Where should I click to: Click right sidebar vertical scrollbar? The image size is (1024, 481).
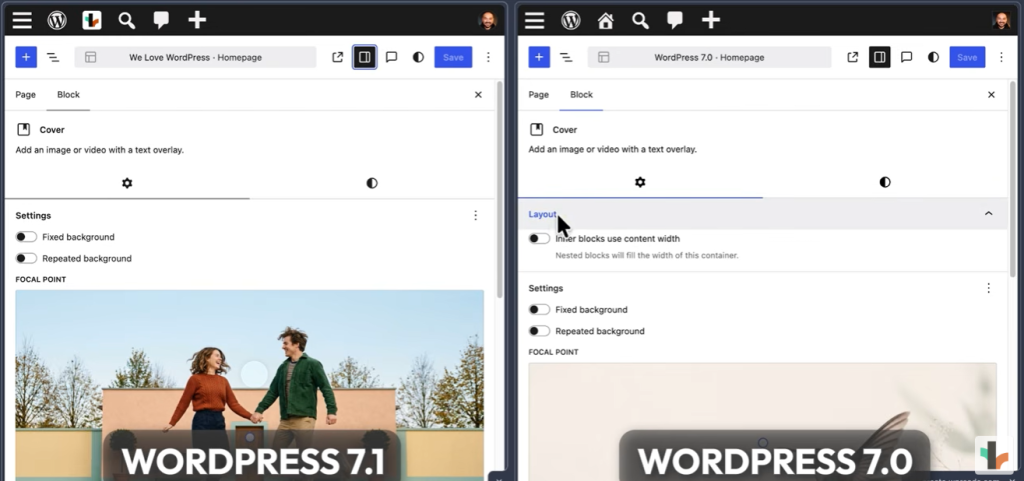1013,179
